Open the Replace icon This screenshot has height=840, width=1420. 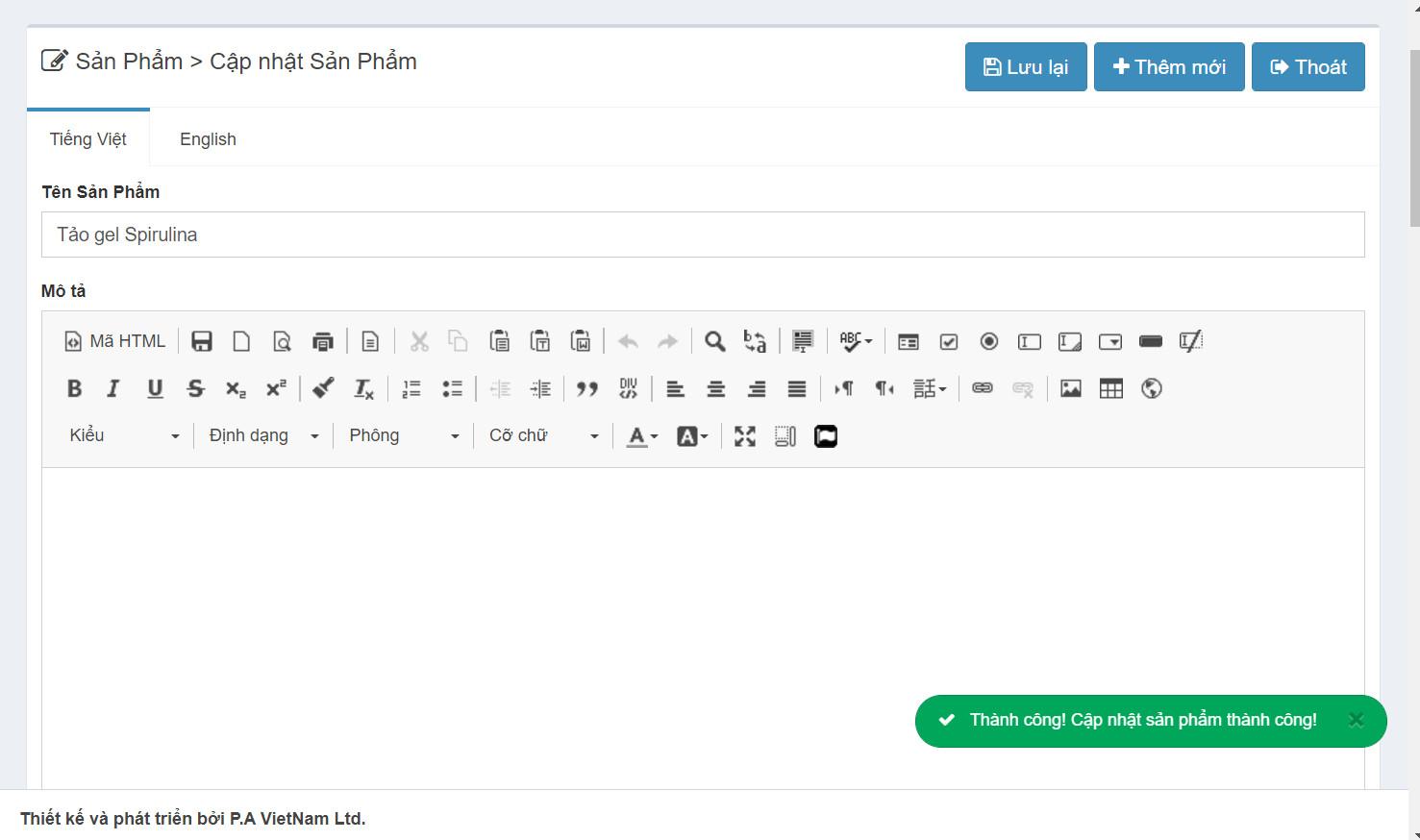pyautogui.click(x=755, y=341)
